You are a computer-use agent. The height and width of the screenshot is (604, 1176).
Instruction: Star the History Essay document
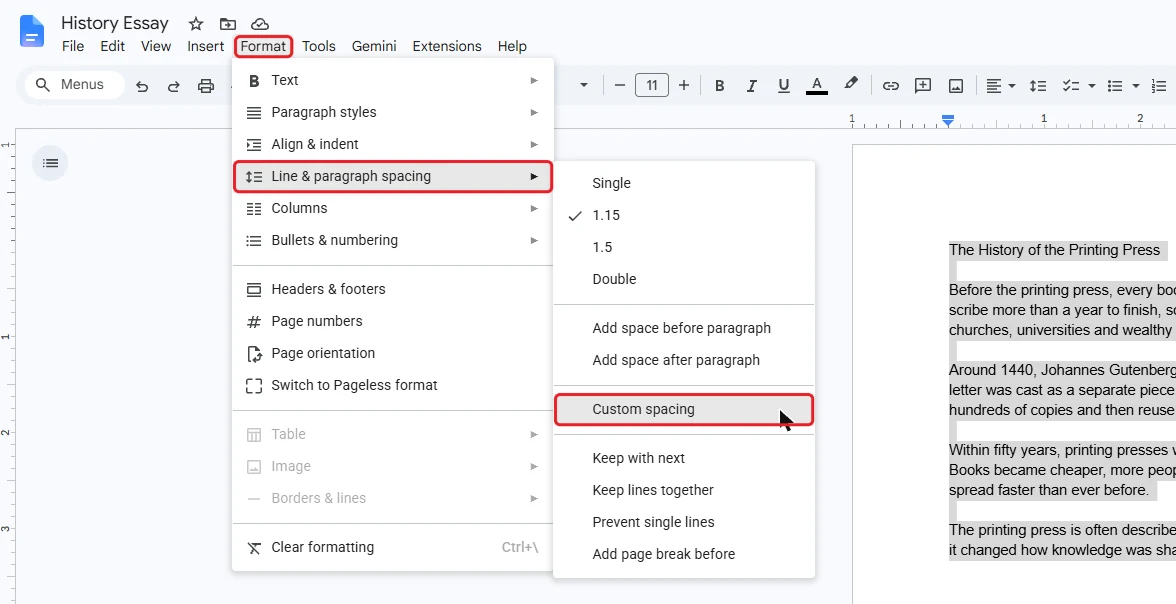[x=196, y=24]
